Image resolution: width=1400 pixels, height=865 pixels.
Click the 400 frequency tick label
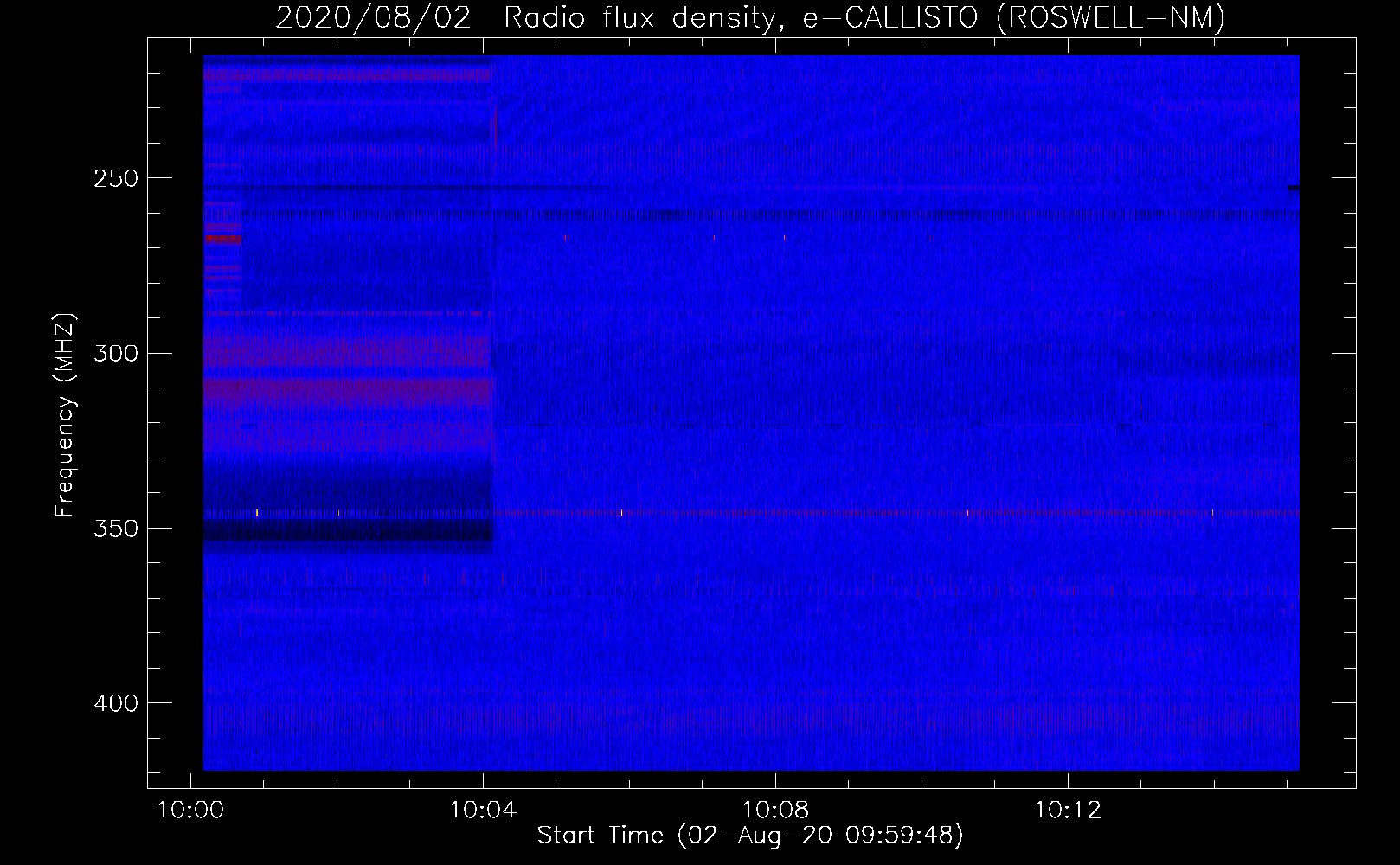point(116,703)
